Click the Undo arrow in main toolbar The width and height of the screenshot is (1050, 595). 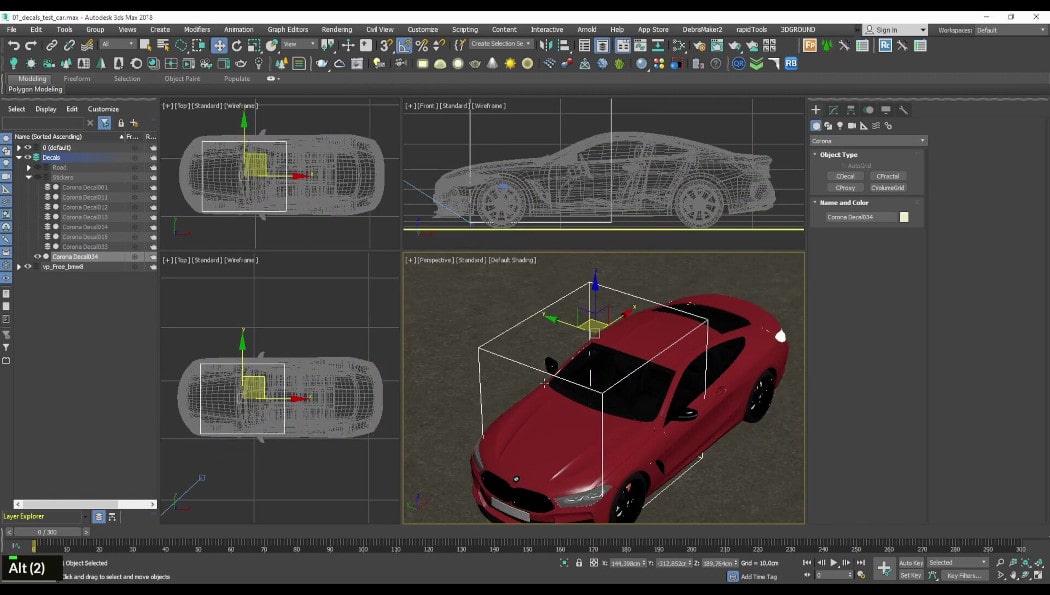(x=13, y=46)
